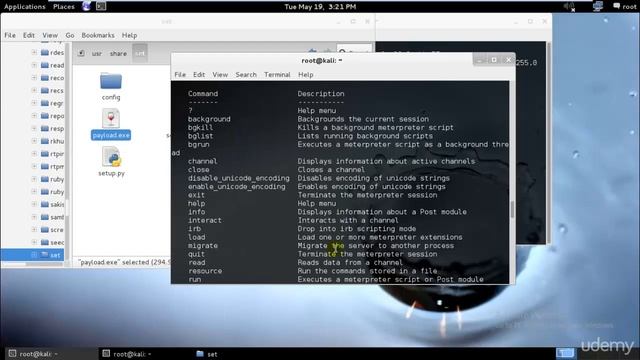
Task: Click the date and time clock
Action: pyautogui.click(x=320, y=7)
